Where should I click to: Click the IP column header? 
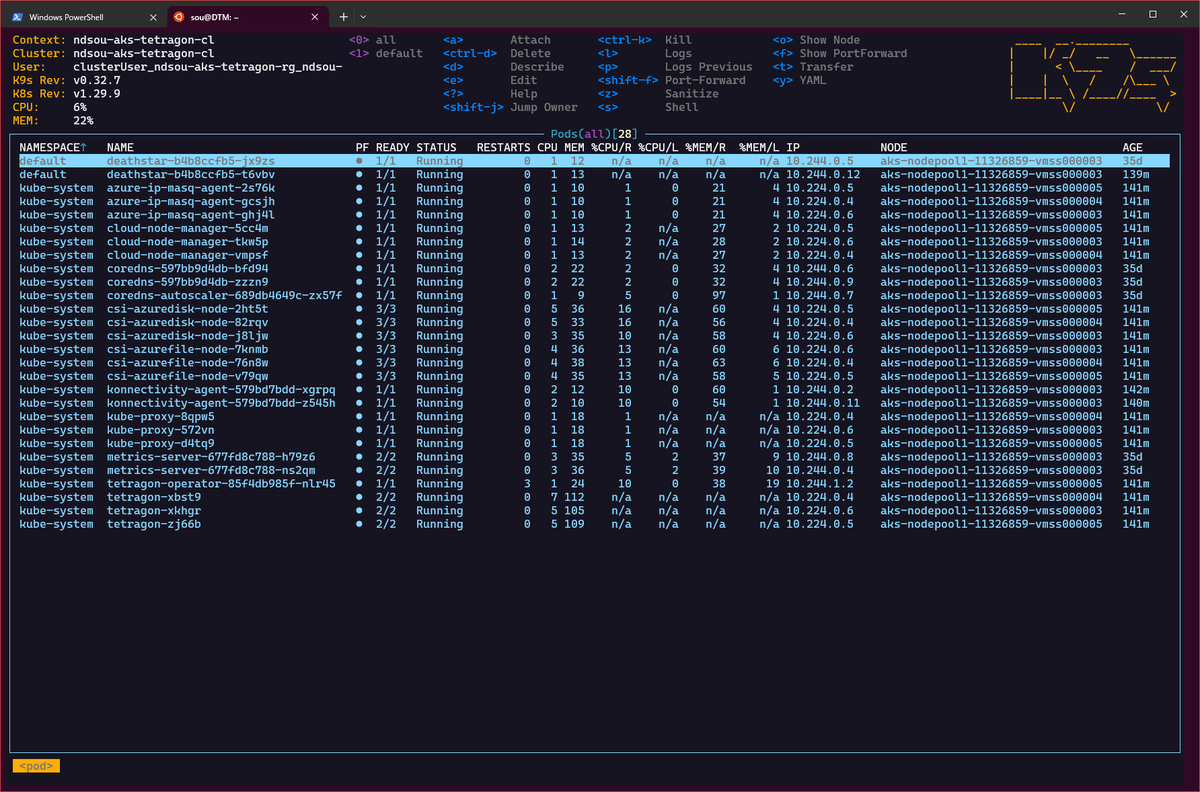click(x=792, y=147)
